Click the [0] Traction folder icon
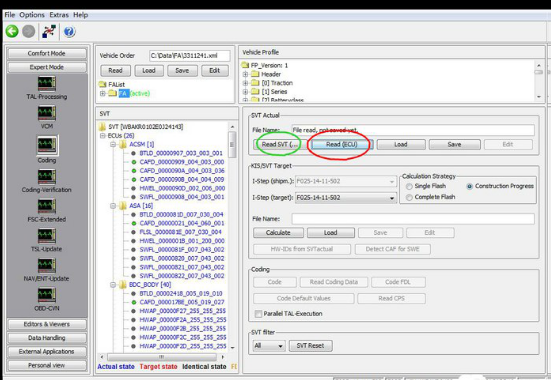The width and height of the screenshot is (551, 380). (x=255, y=83)
